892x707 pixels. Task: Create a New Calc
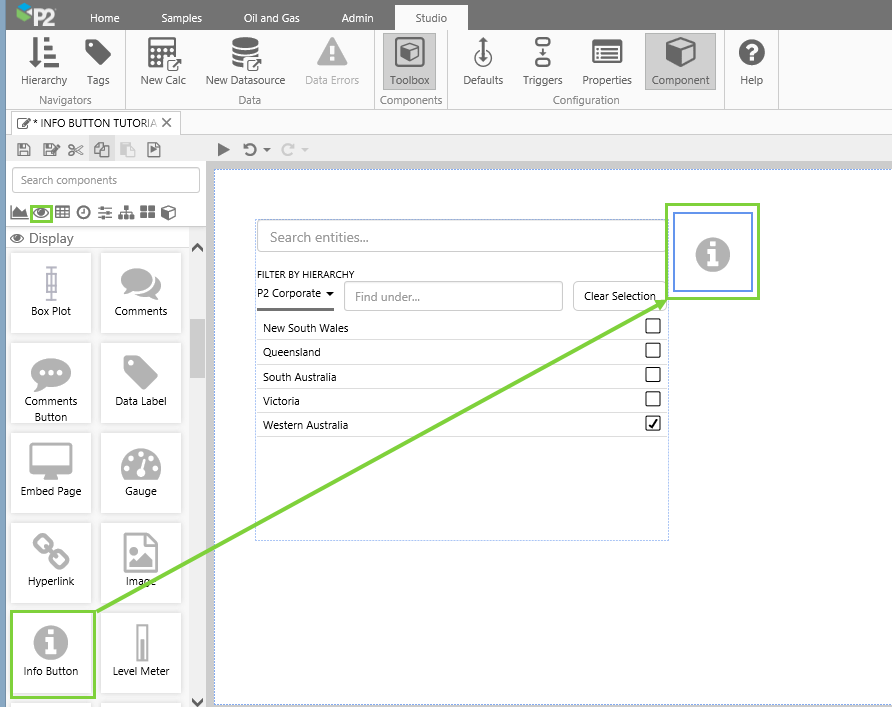tap(163, 61)
